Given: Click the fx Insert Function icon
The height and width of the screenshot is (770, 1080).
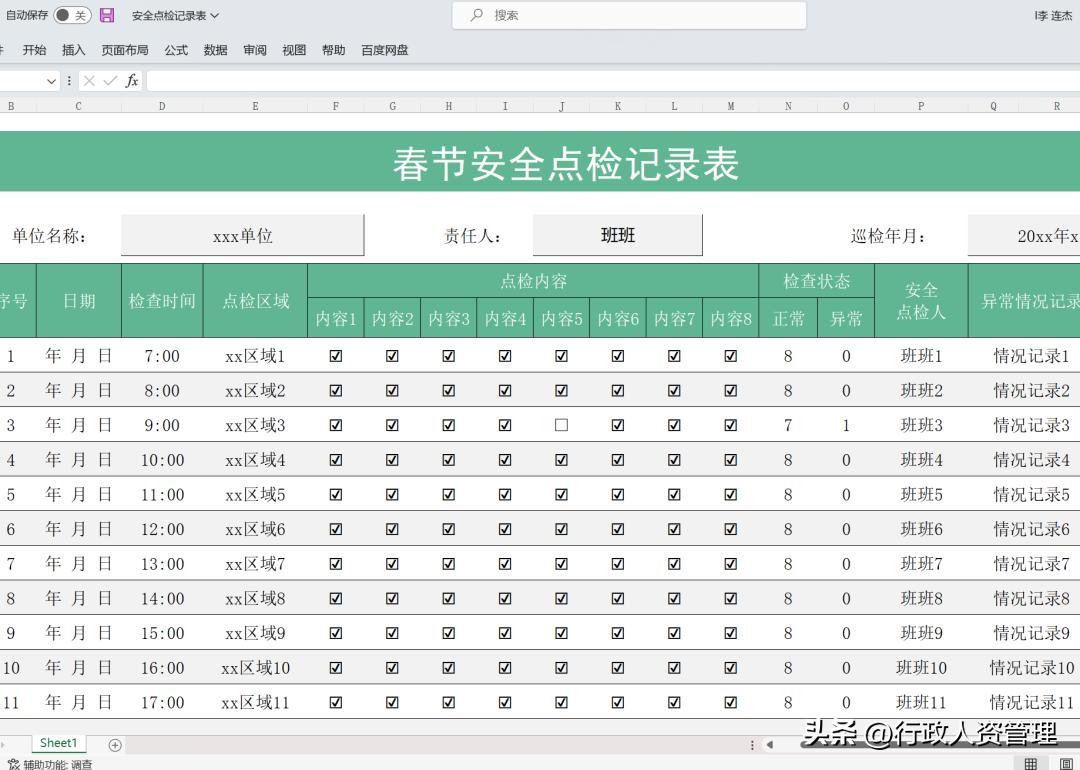Looking at the screenshot, I should (133, 81).
